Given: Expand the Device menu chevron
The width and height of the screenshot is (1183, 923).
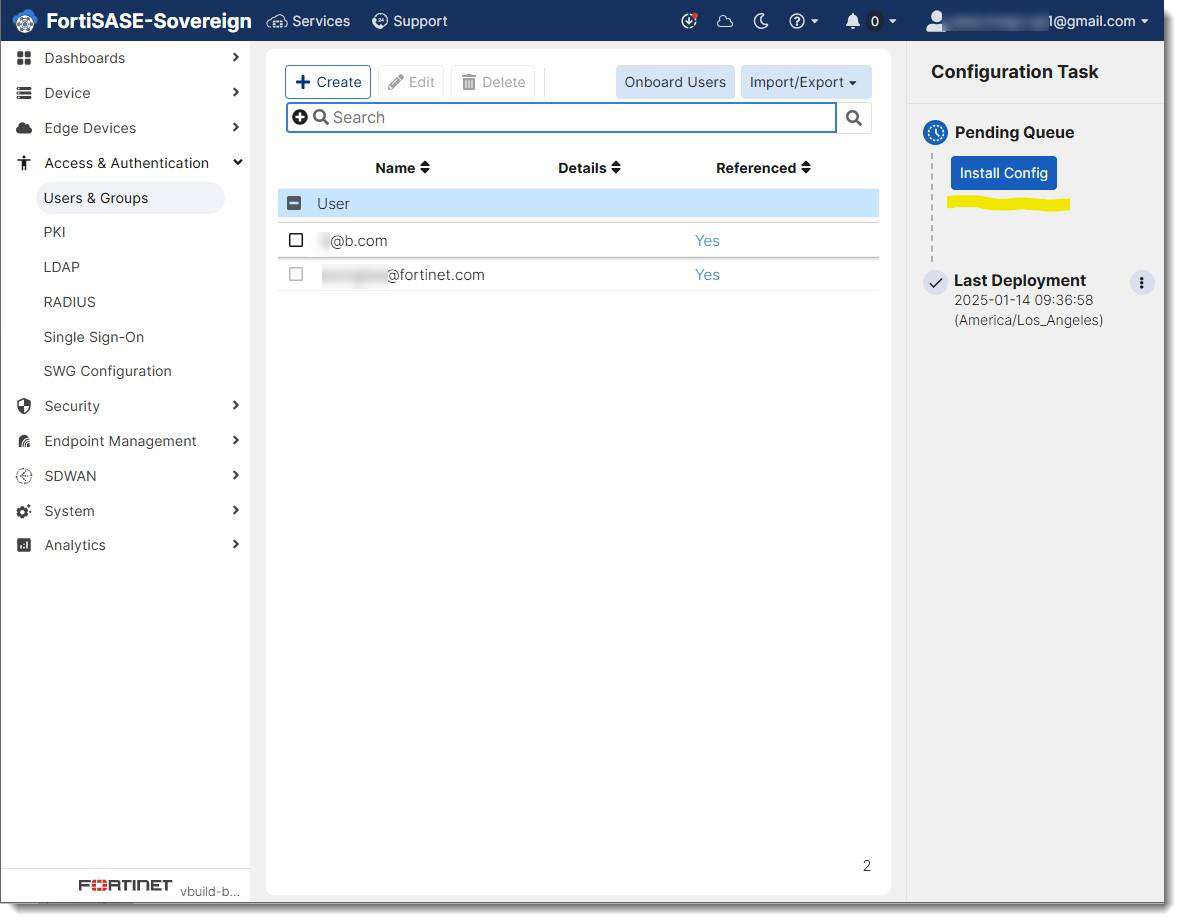Looking at the screenshot, I should tap(235, 92).
